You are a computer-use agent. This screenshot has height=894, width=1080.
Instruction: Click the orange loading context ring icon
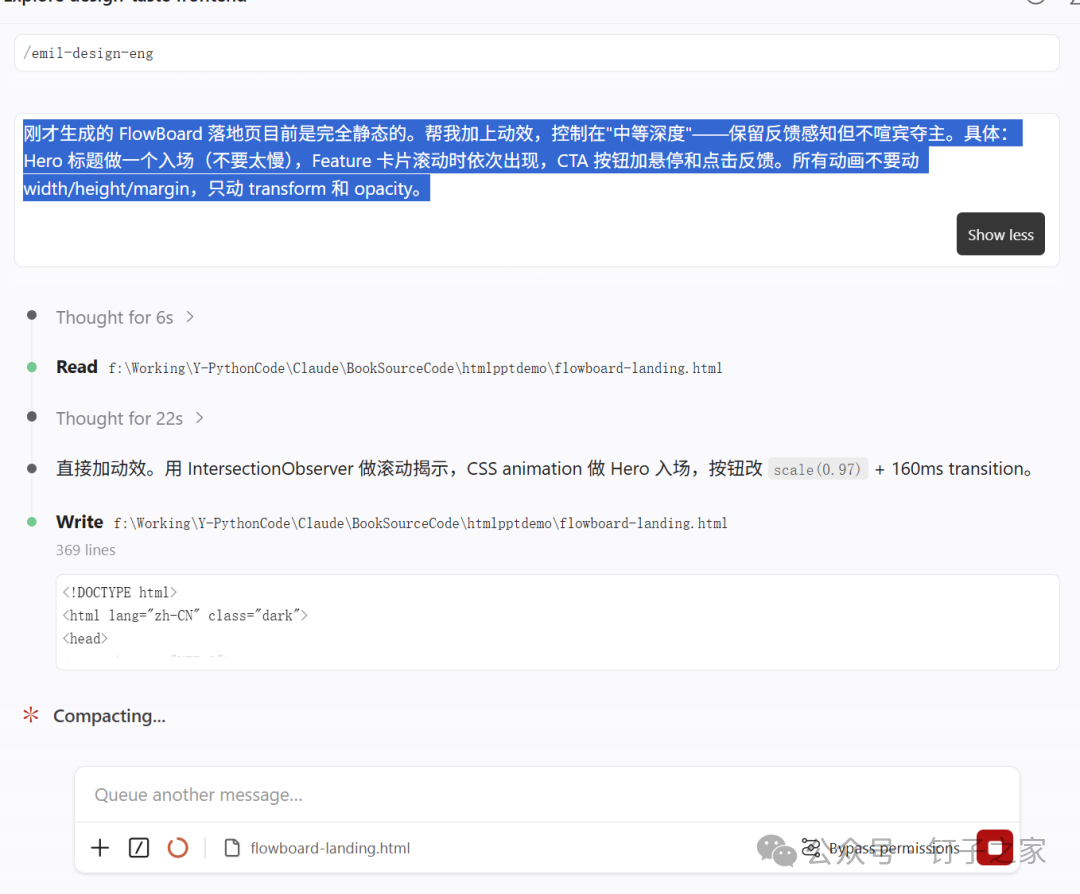point(178,848)
